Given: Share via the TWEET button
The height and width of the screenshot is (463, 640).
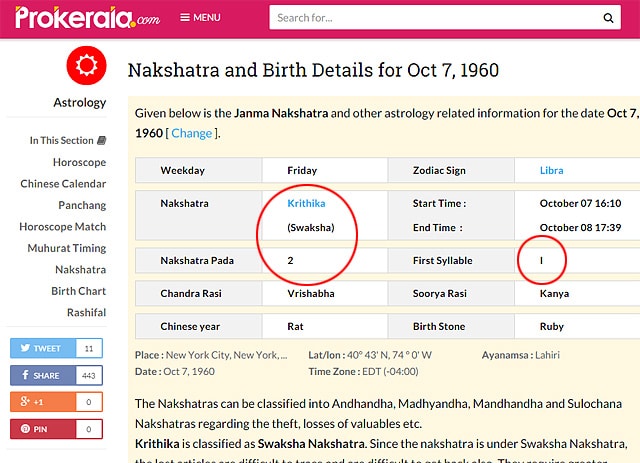Looking at the screenshot, I should point(43,348).
